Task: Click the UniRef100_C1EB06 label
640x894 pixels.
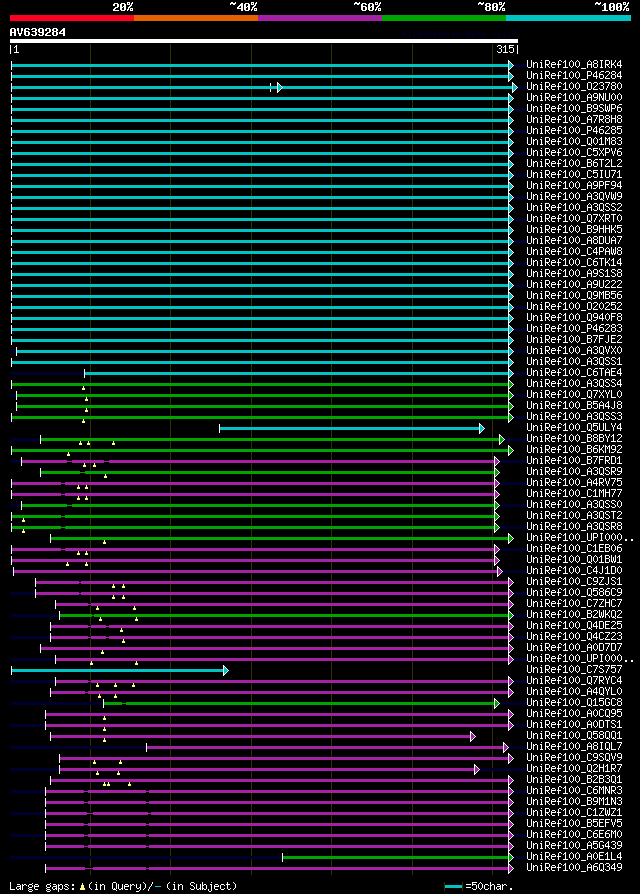Action: coord(574,549)
